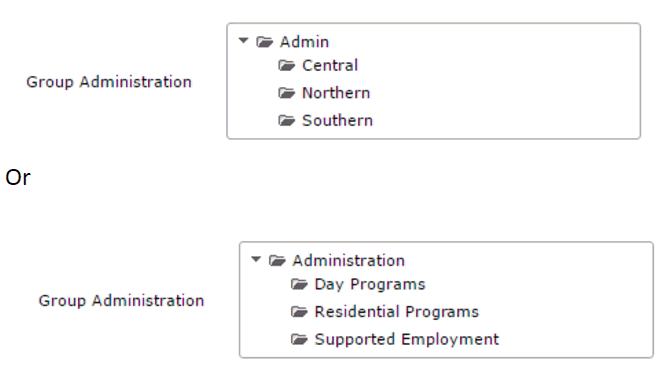Select the Northern group
Viewport: 669px width, 376px height.
(x=336, y=93)
